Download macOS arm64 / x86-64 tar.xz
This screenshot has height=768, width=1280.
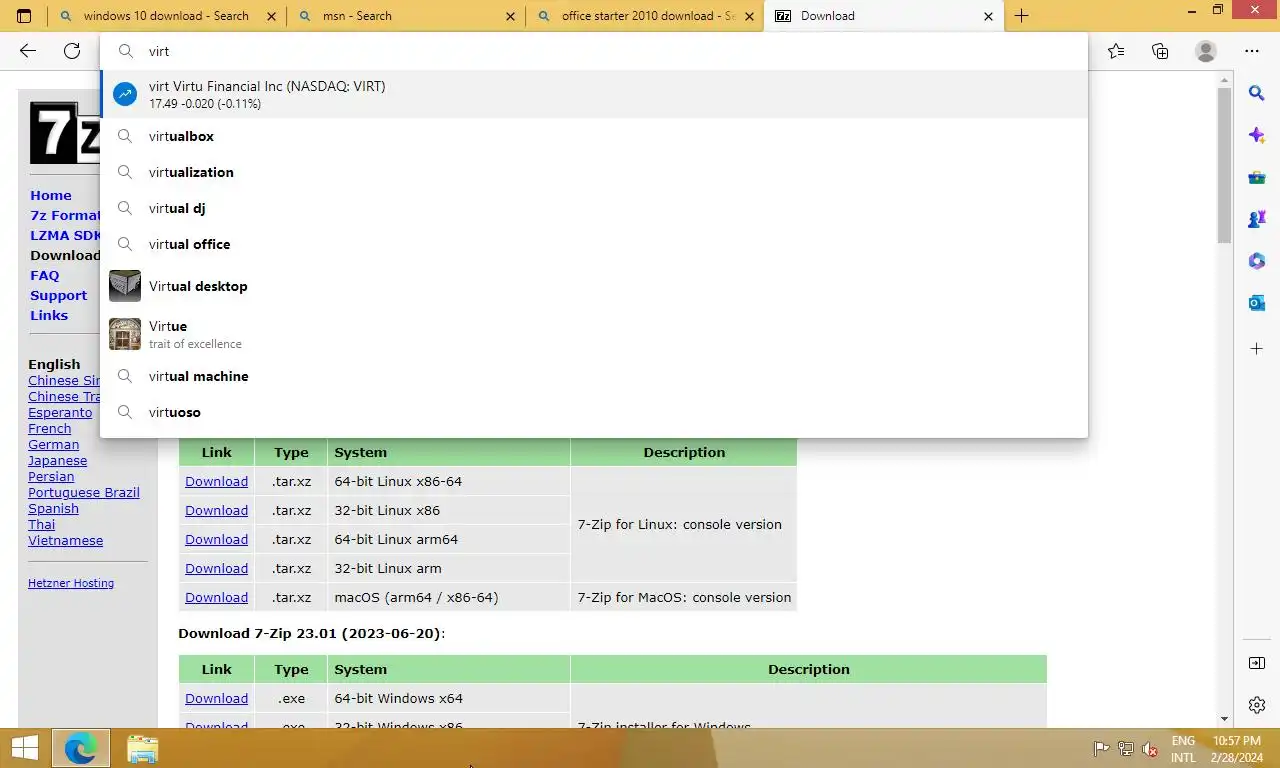[x=216, y=598]
